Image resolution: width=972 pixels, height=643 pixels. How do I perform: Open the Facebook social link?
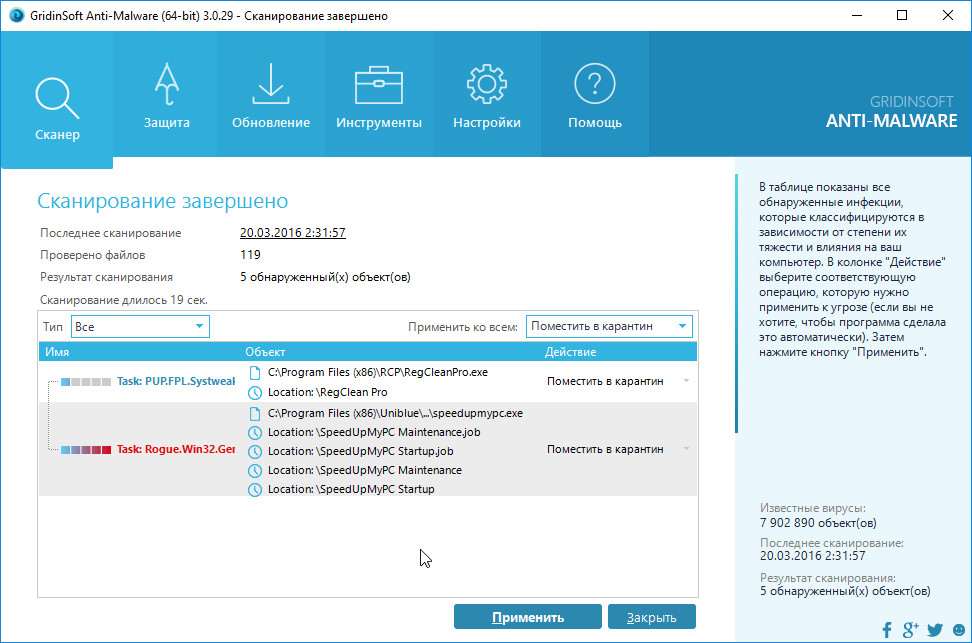(887, 630)
